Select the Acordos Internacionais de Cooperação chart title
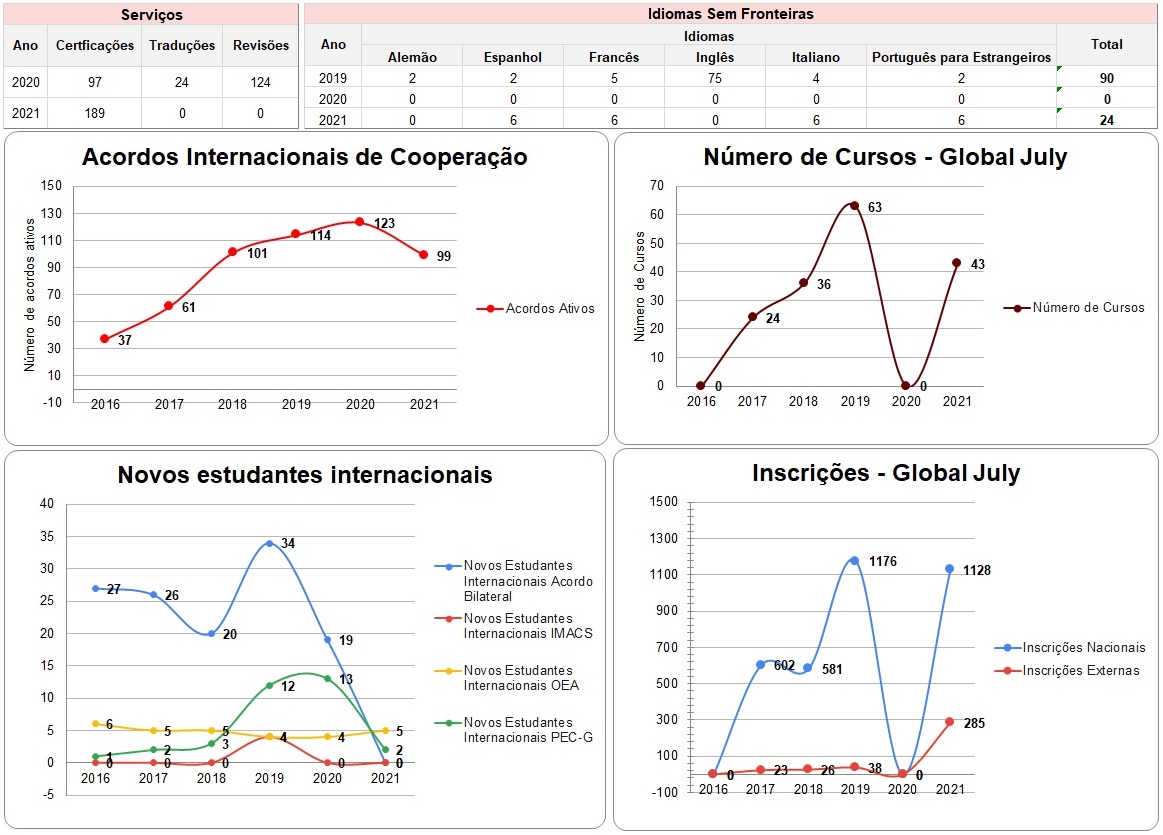The height and width of the screenshot is (835, 1163). pos(305,158)
